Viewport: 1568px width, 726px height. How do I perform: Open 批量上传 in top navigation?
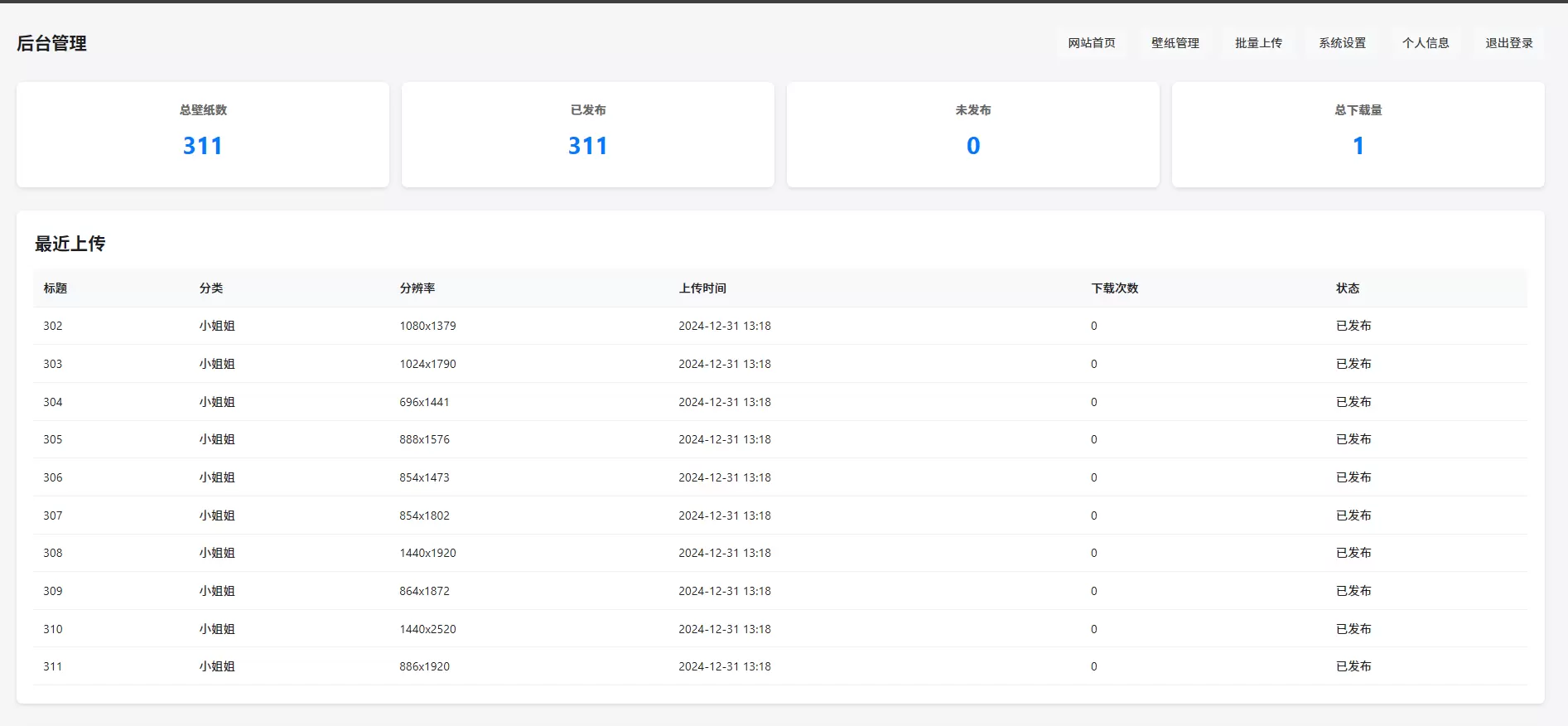click(x=1258, y=43)
